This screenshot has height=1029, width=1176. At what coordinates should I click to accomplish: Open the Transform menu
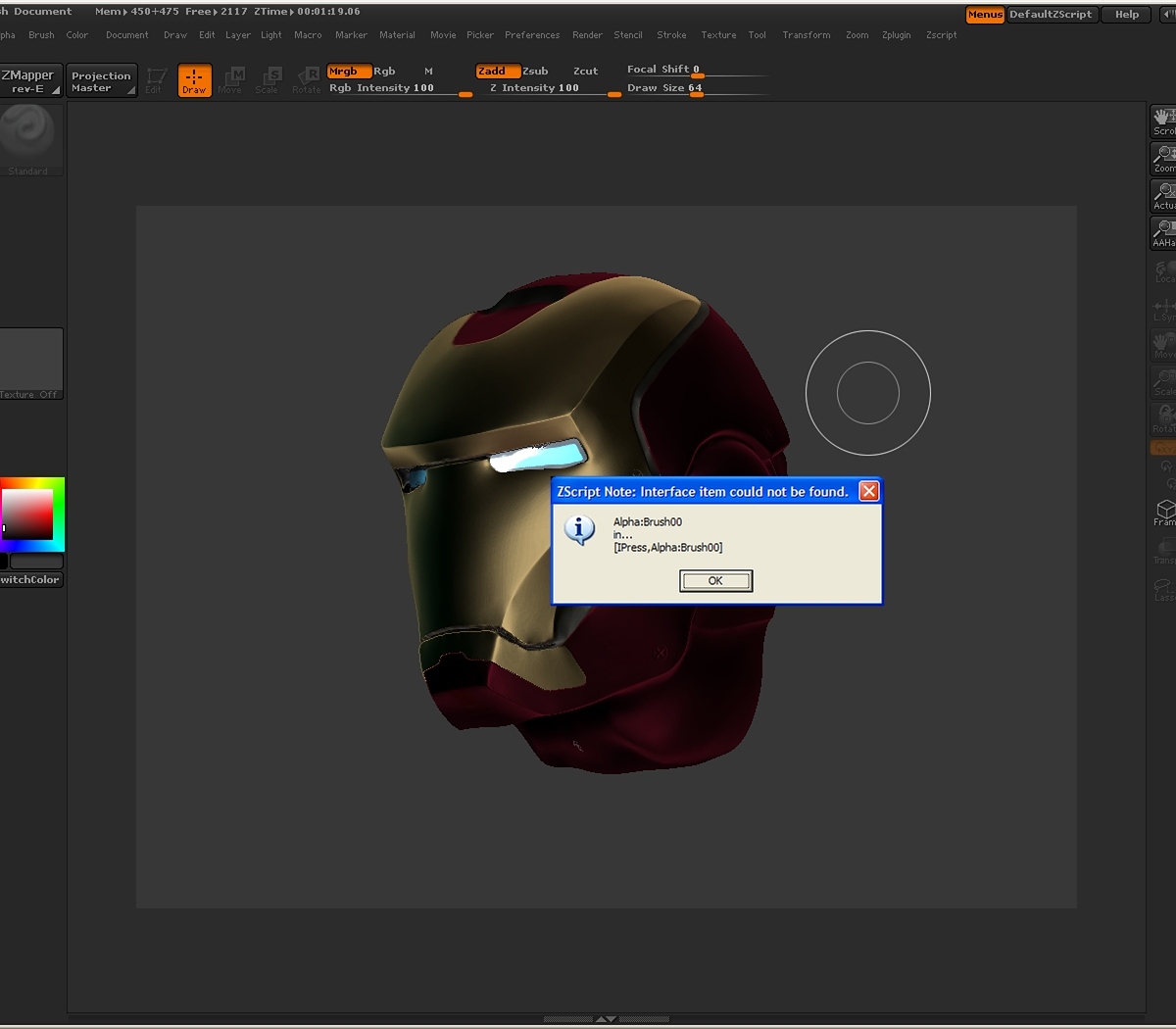tap(807, 34)
